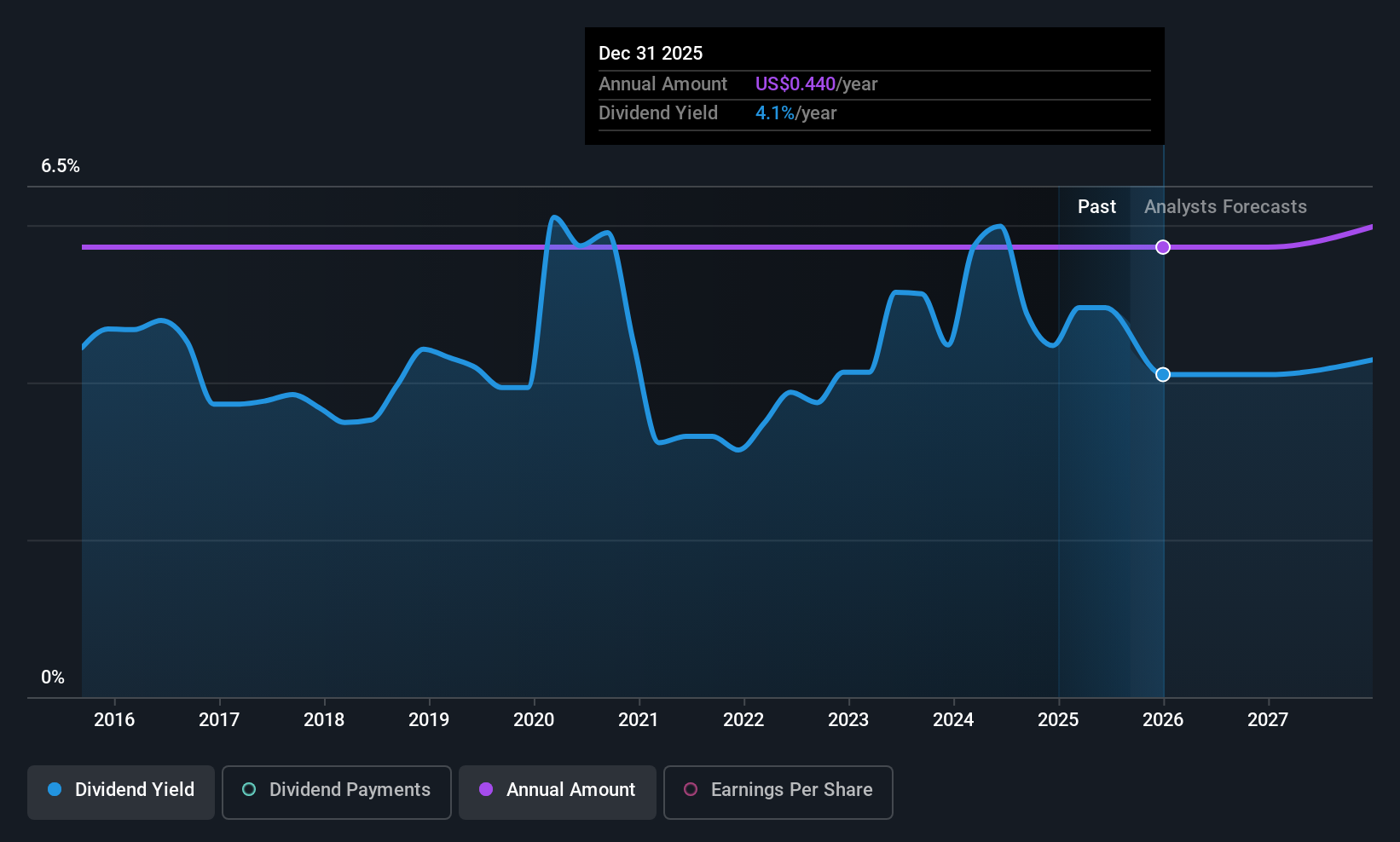The height and width of the screenshot is (842, 1400).
Task: Select the Past section label
Action: point(1096,207)
